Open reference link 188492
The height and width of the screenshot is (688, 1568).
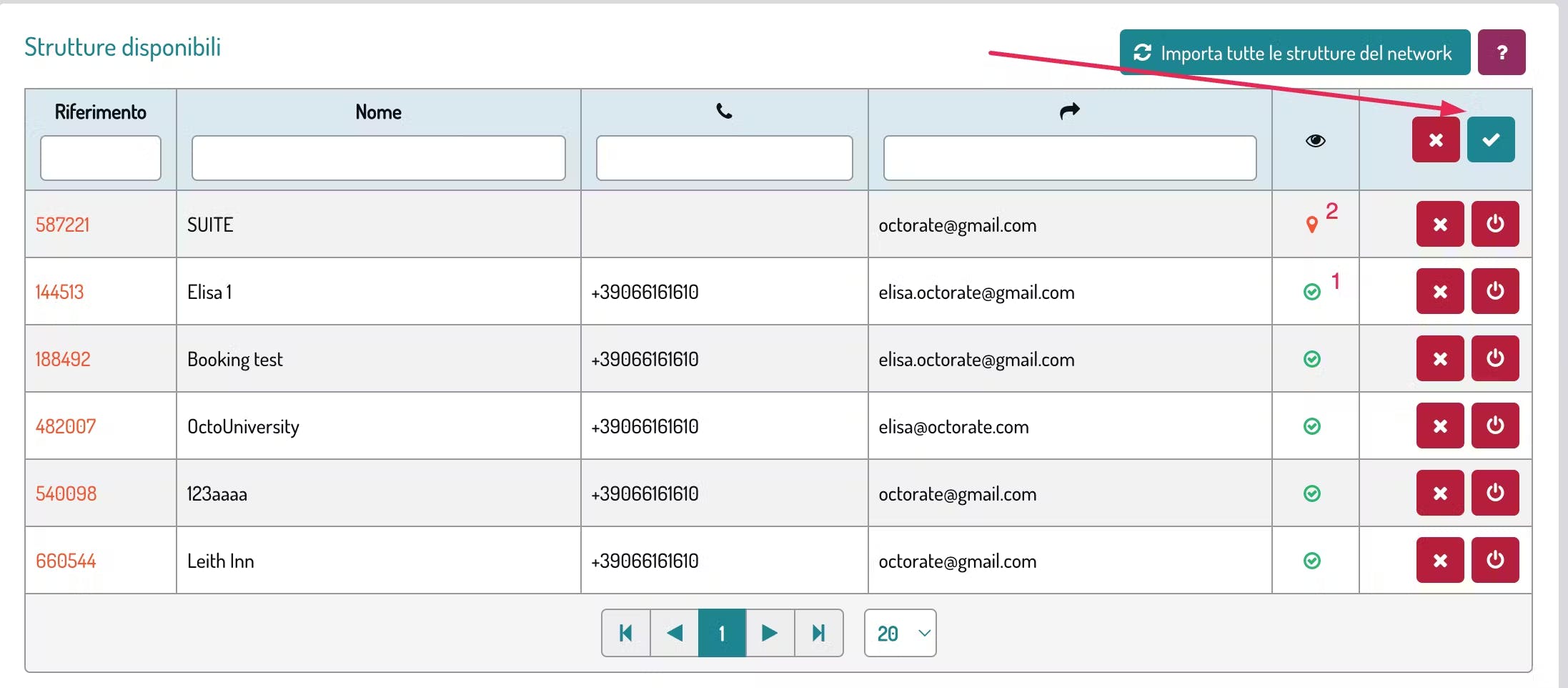[x=64, y=360]
